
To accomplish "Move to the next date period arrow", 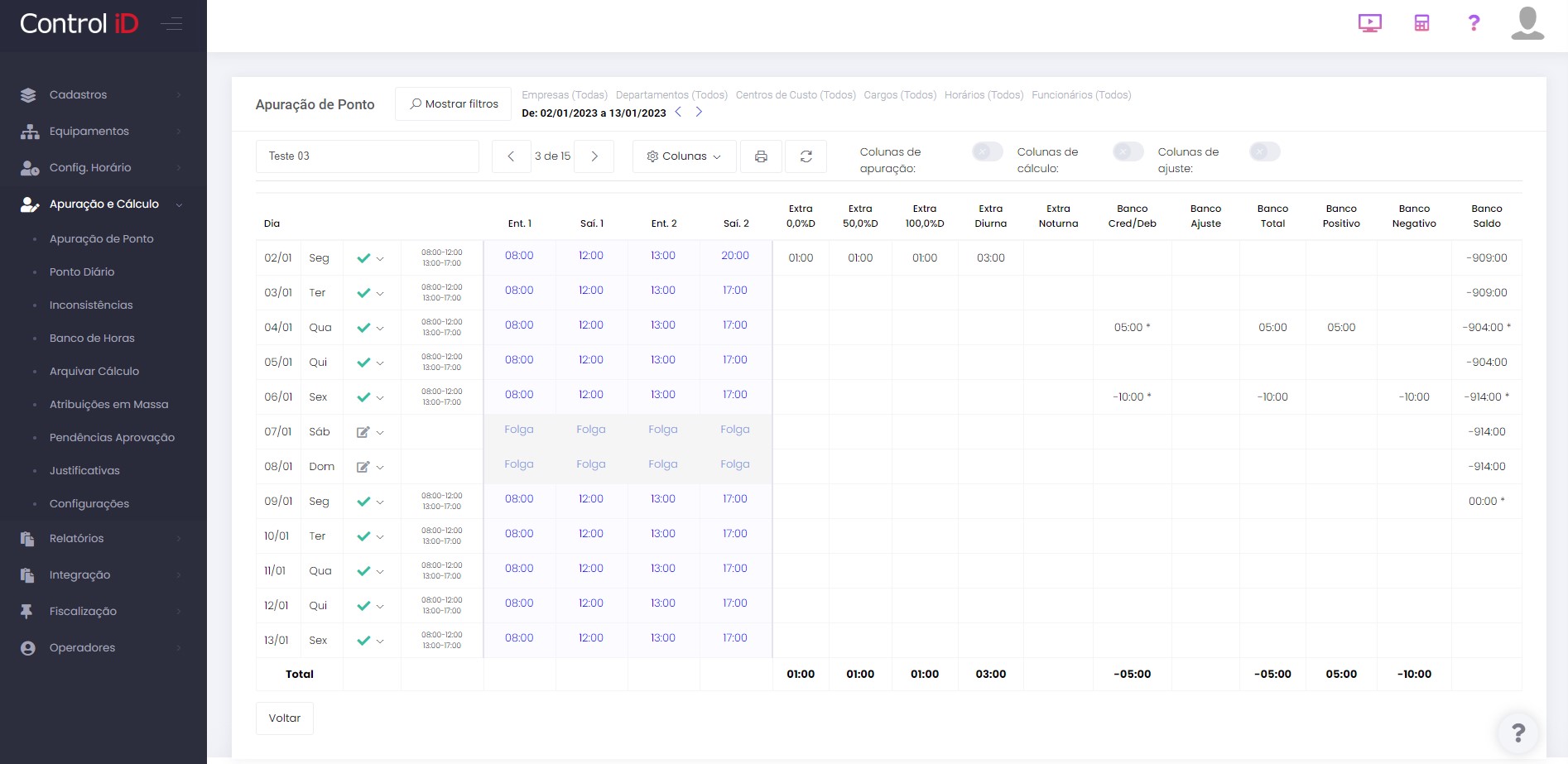I will tap(699, 112).
